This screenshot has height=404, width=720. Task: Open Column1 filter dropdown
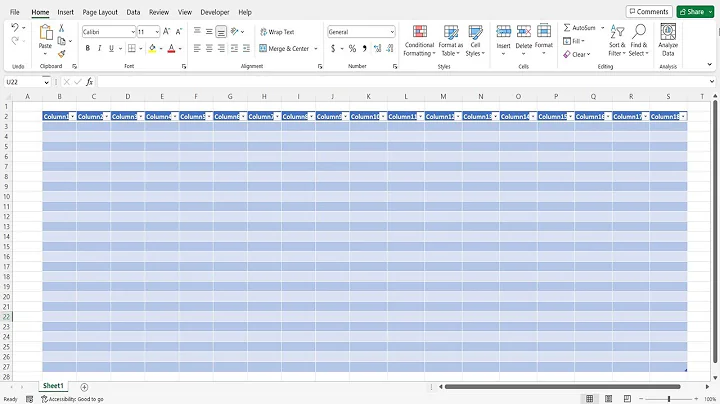click(73, 117)
